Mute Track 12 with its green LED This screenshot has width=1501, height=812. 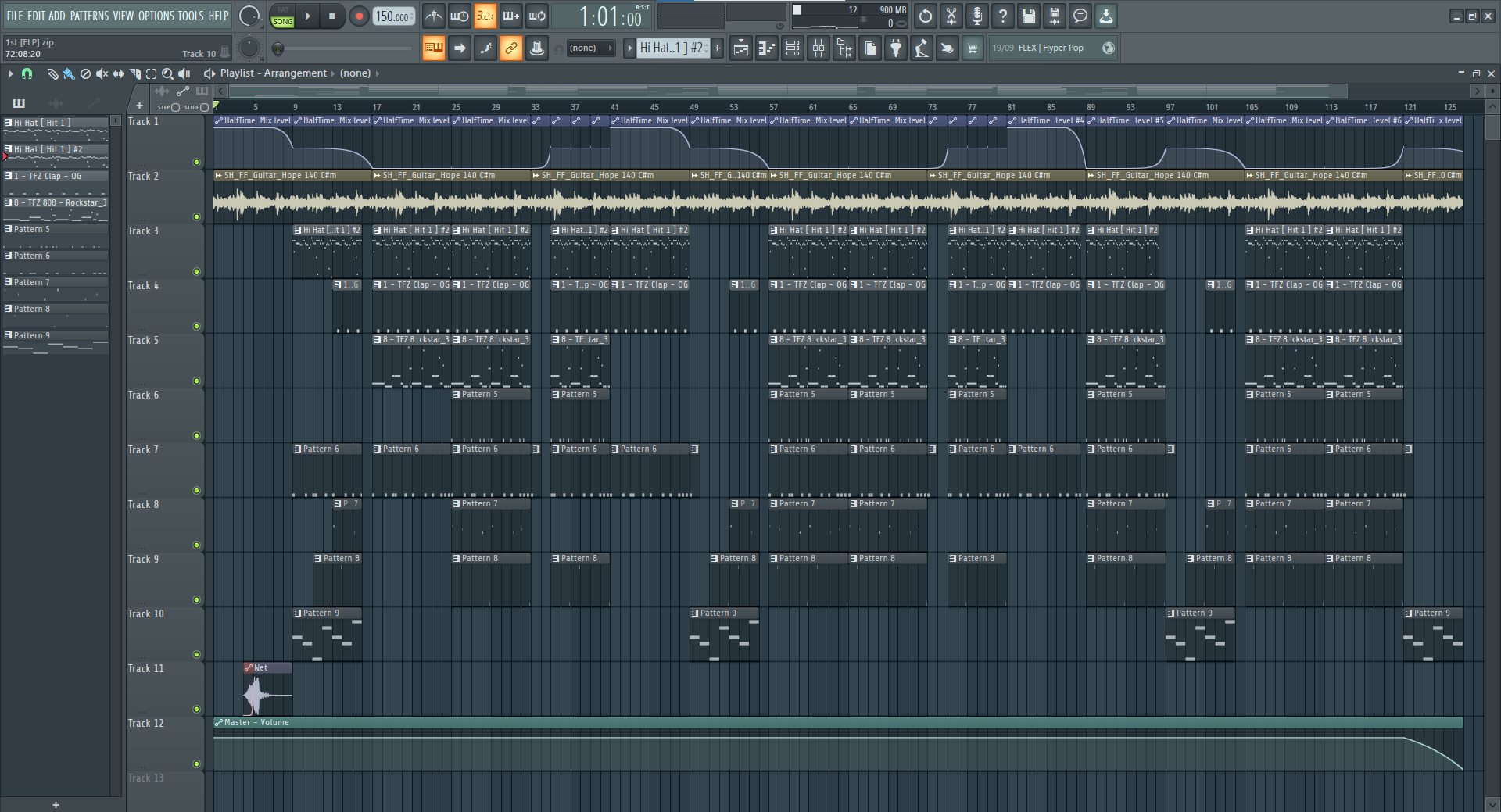tap(196, 764)
